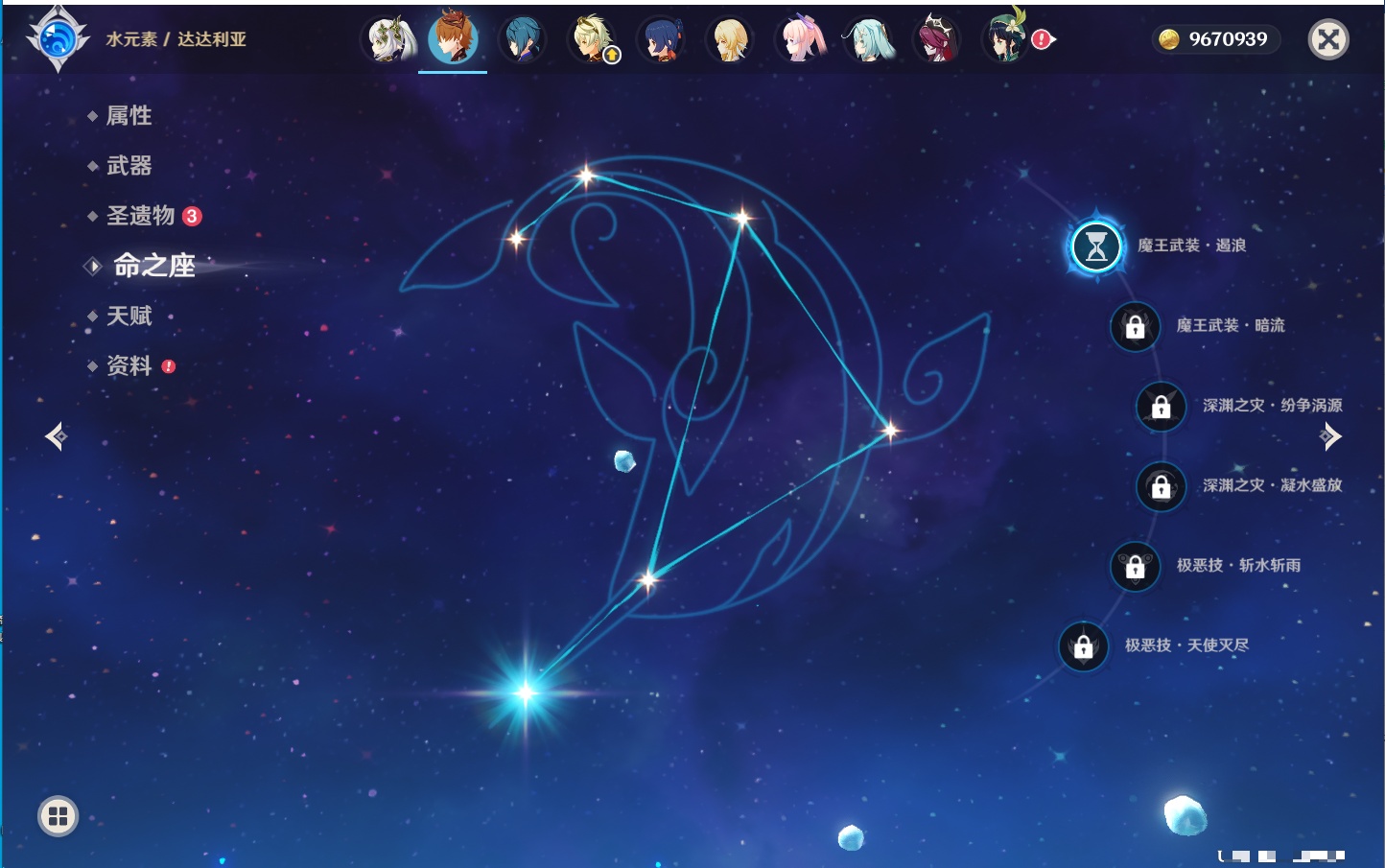This screenshot has width=1385, height=868.
Task: Pick the blonde Traveler avatar
Action: [730, 39]
